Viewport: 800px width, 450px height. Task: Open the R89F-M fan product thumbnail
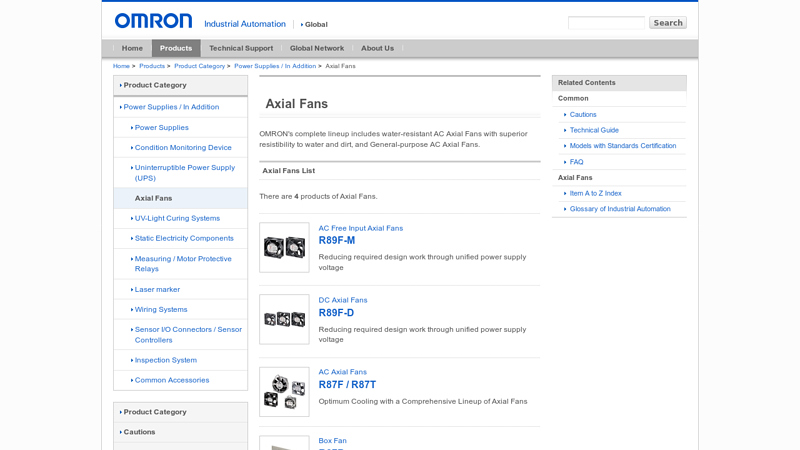[284, 248]
